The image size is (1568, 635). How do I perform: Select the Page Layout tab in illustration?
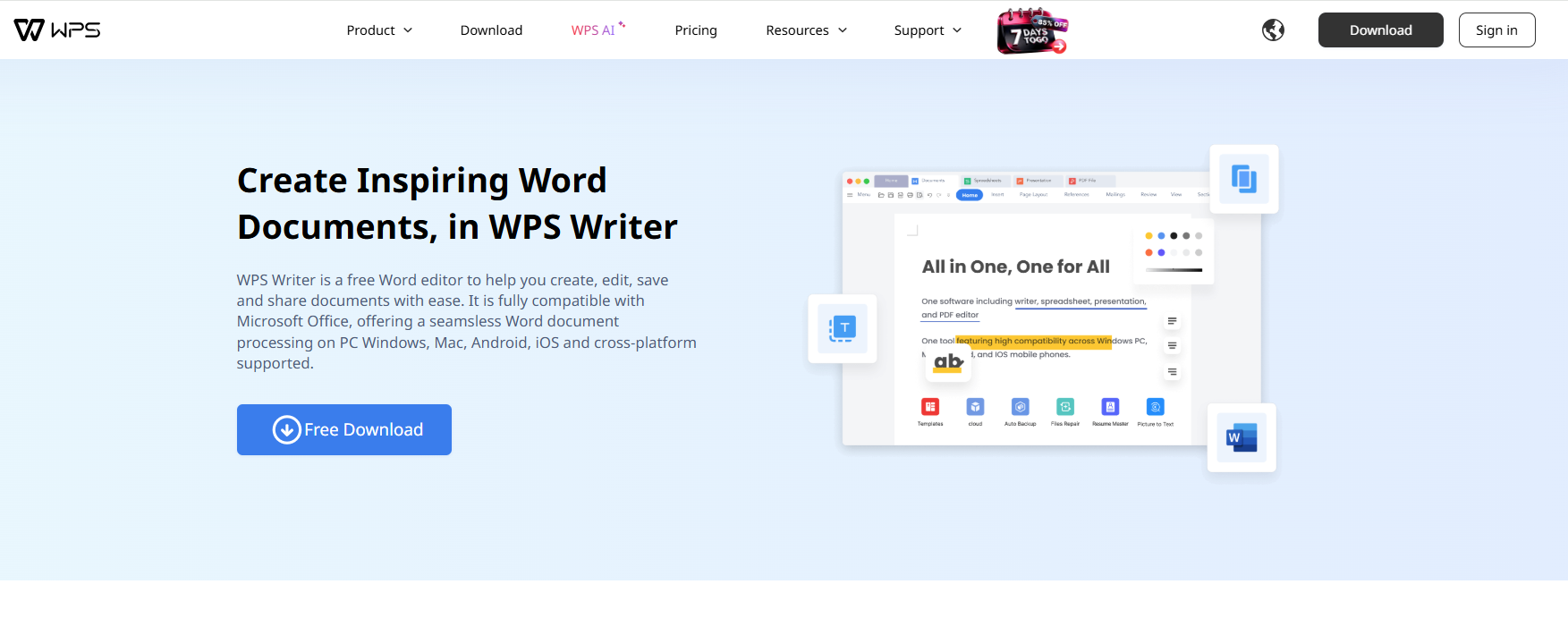coord(1033,195)
